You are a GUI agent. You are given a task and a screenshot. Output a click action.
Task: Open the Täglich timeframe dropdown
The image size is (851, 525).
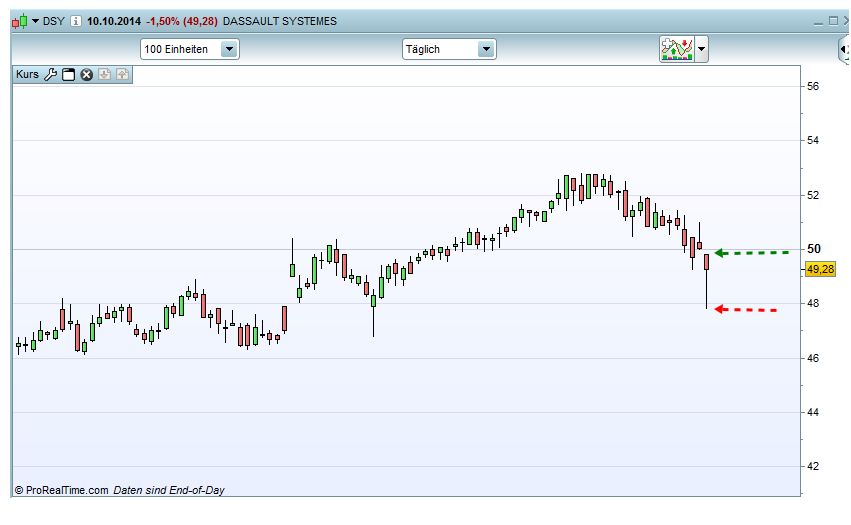pyautogui.click(x=486, y=49)
